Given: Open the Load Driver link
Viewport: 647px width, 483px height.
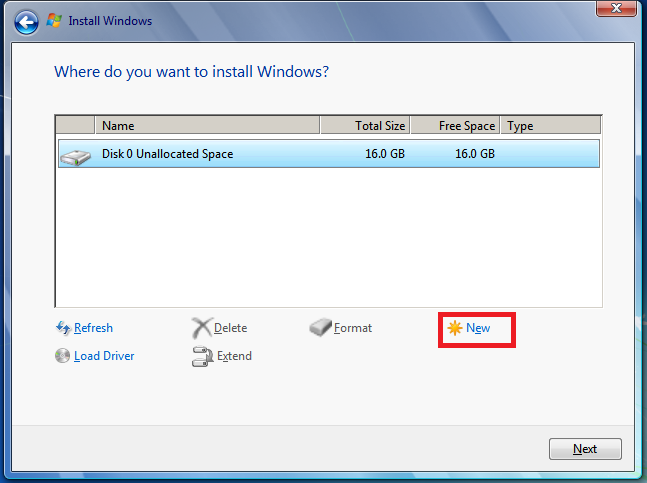Looking at the screenshot, I should pyautogui.click(x=104, y=356).
